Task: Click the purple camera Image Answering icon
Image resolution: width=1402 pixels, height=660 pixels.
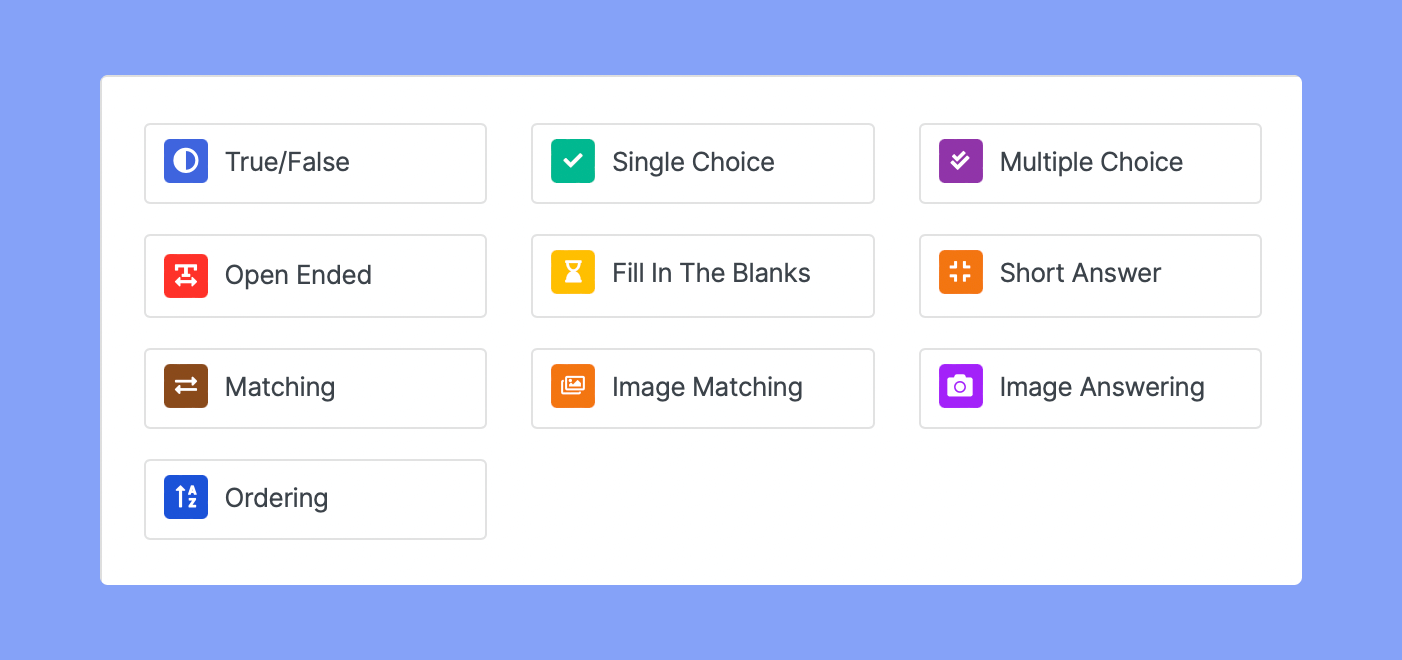Action: (x=960, y=387)
